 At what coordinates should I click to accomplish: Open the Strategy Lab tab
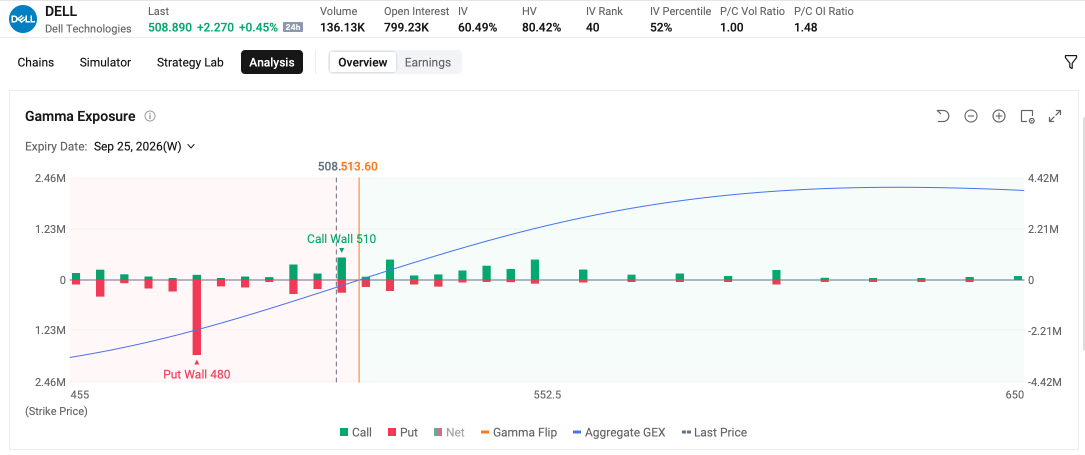(190, 62)
